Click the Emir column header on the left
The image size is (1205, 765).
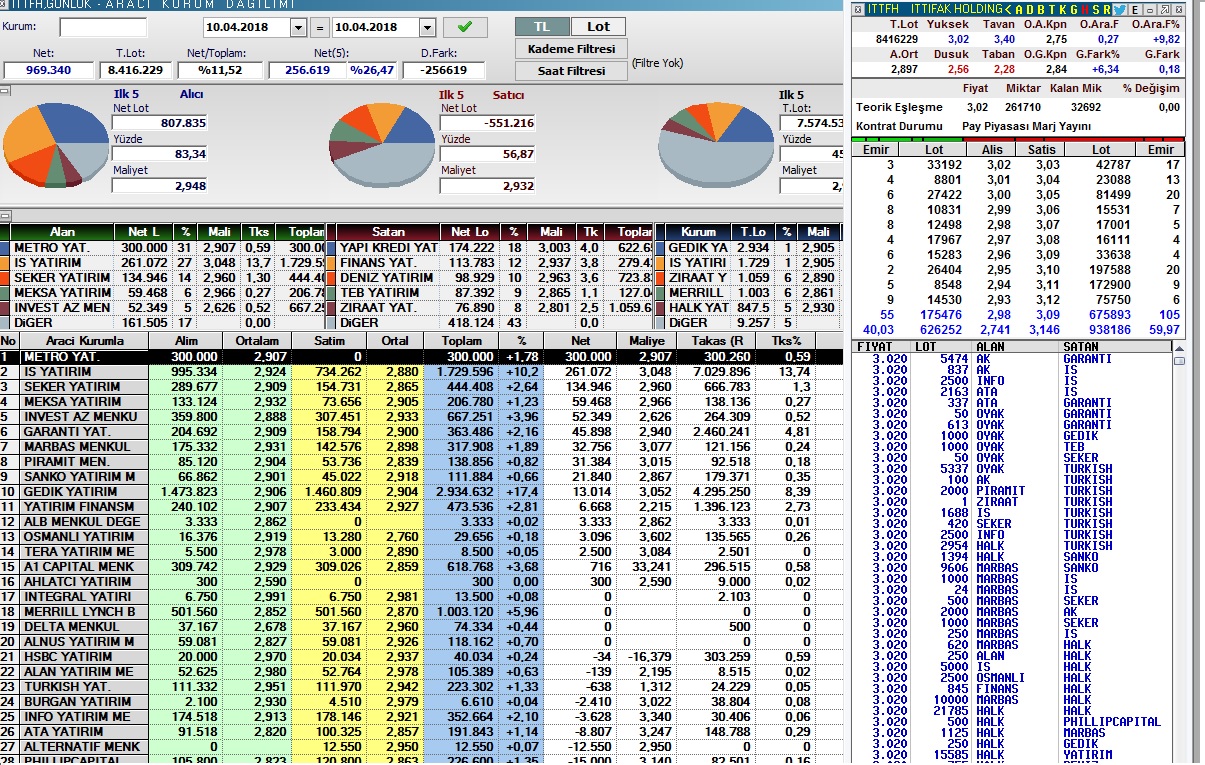click(875, 150)
